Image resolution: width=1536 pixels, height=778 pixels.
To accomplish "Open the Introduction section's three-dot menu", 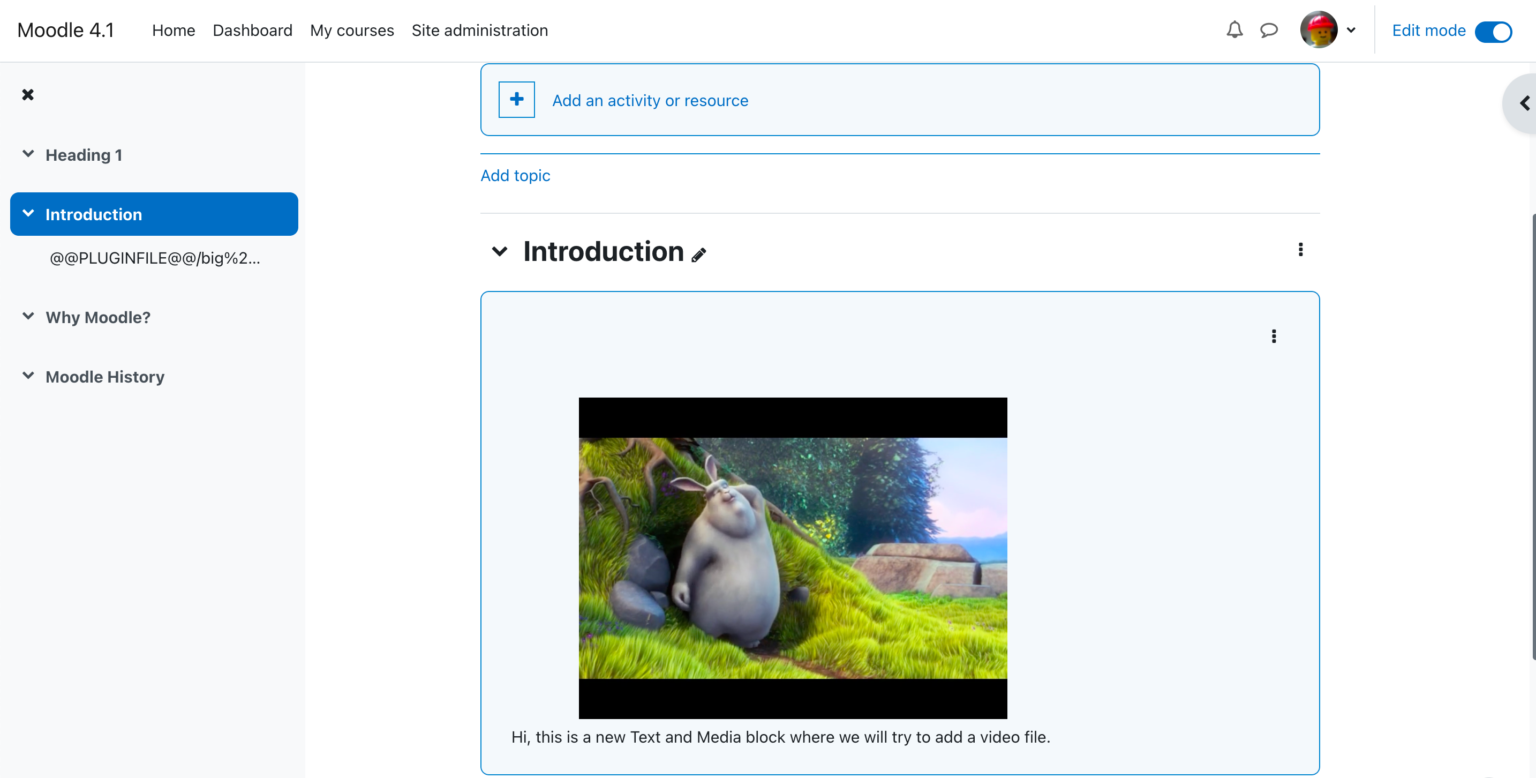I will [1300, 249].
